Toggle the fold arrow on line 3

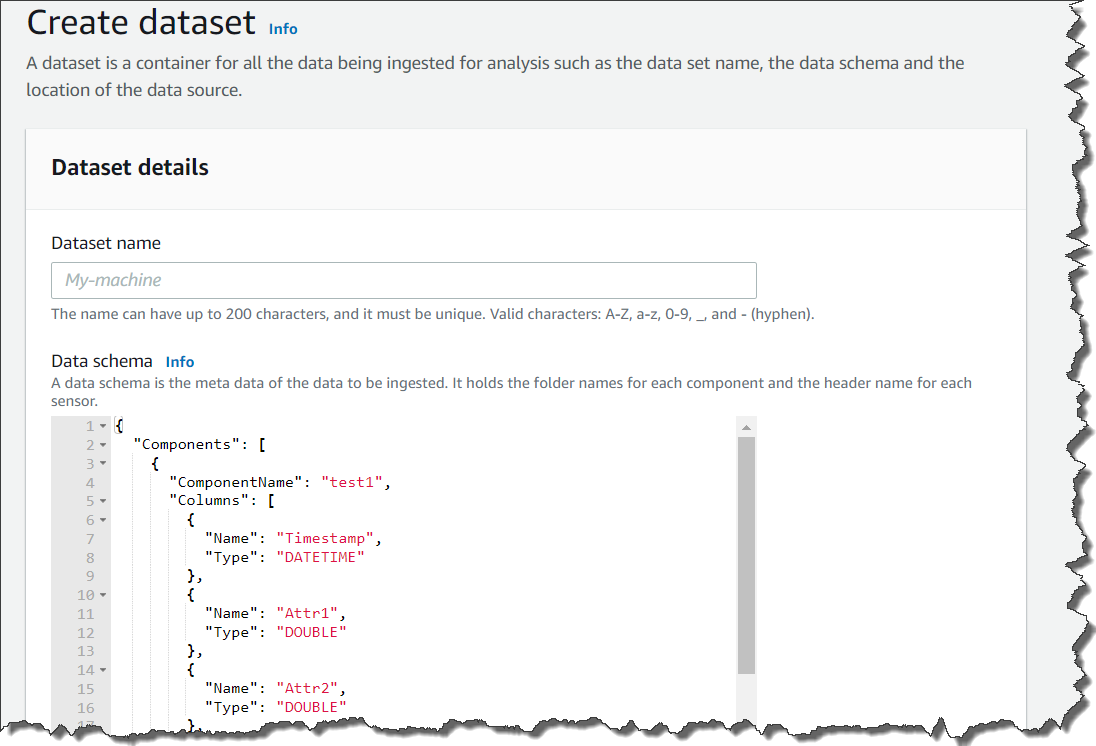[x=102, y=464]
